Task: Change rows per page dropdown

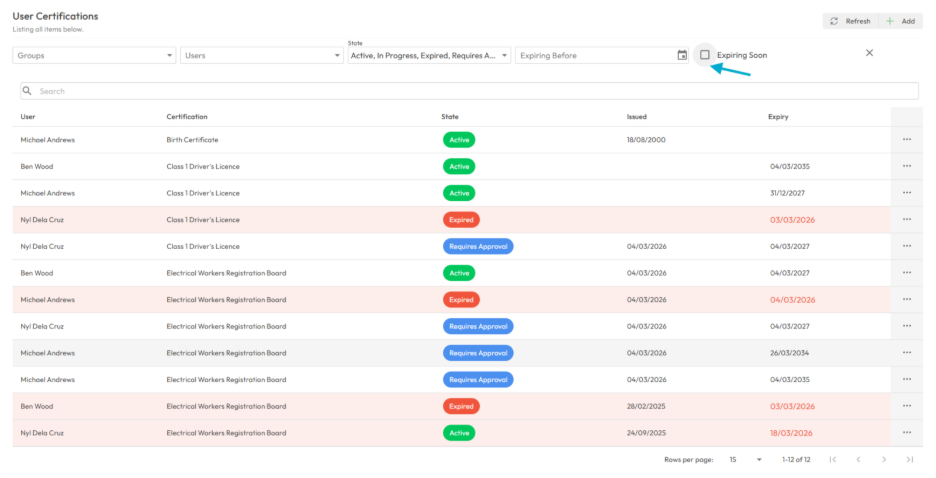Action: [x=746, y=459]
